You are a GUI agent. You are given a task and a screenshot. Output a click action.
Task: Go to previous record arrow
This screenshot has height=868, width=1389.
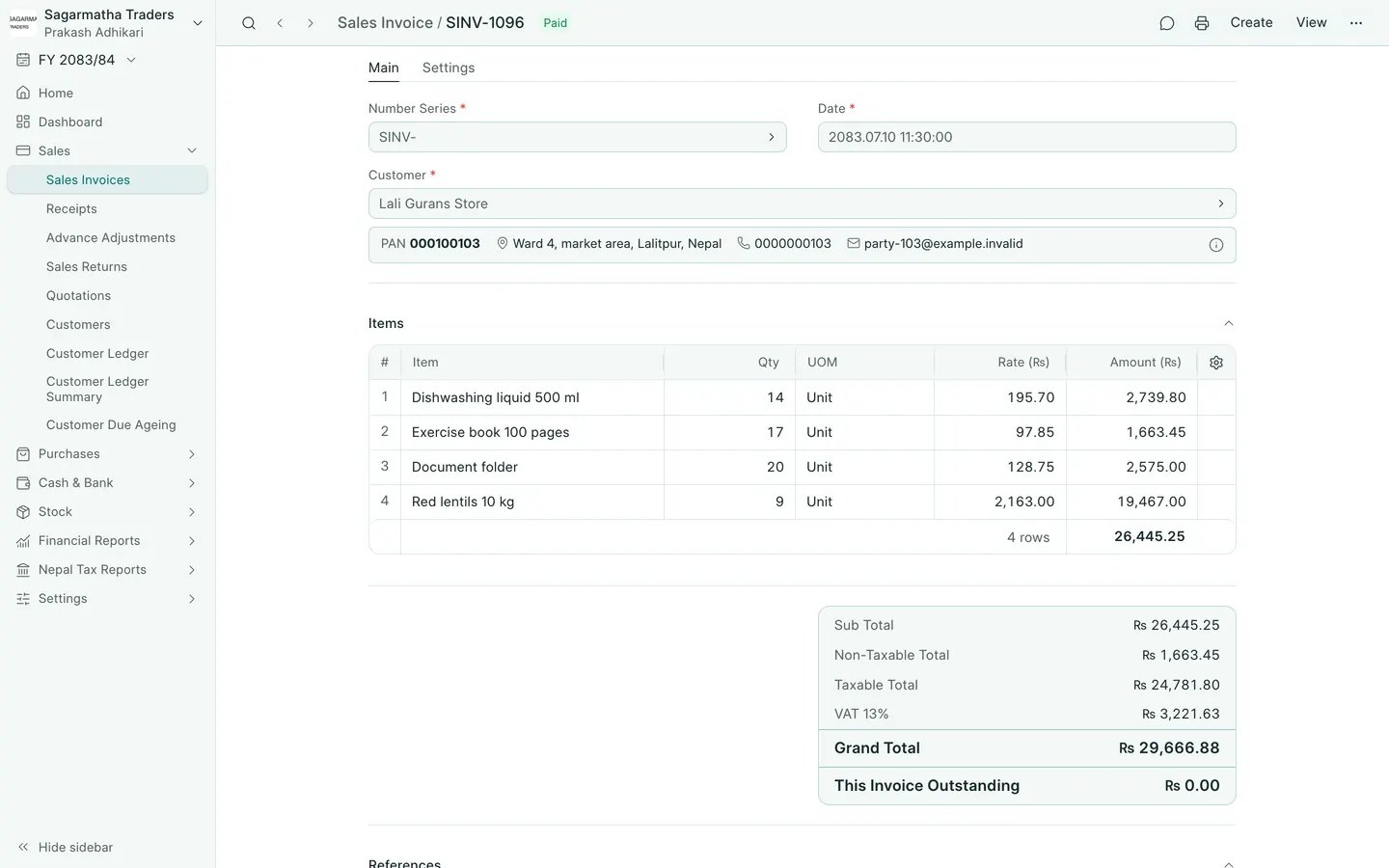[280, 23]
